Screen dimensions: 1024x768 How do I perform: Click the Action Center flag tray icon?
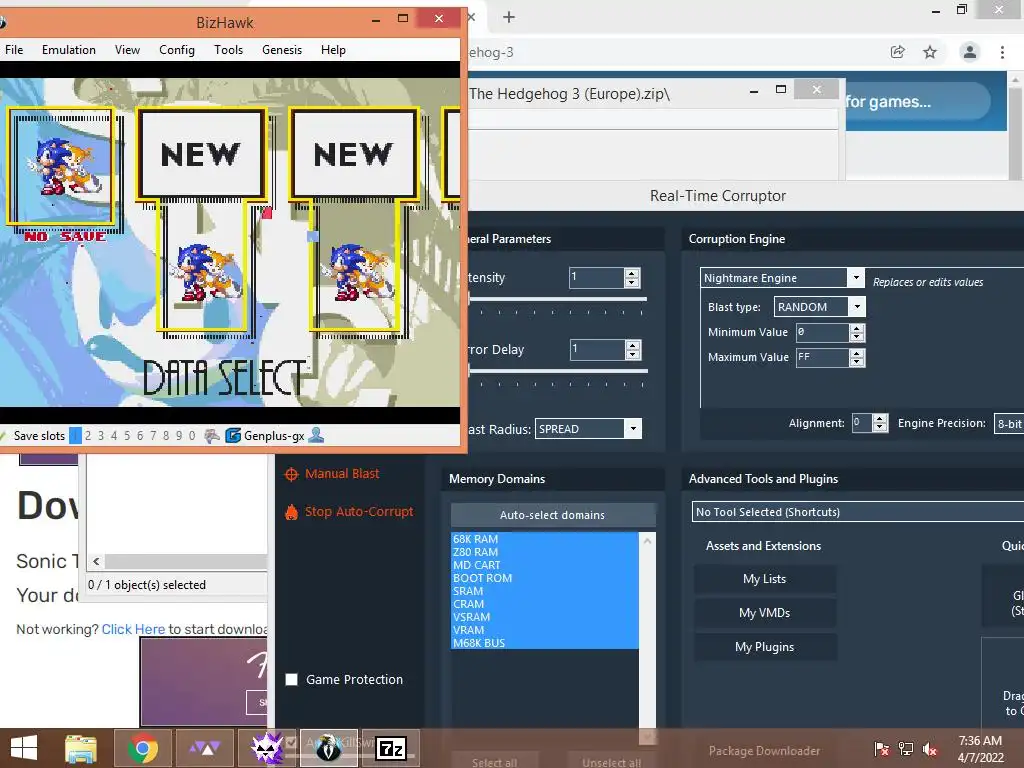pos(881,749)
